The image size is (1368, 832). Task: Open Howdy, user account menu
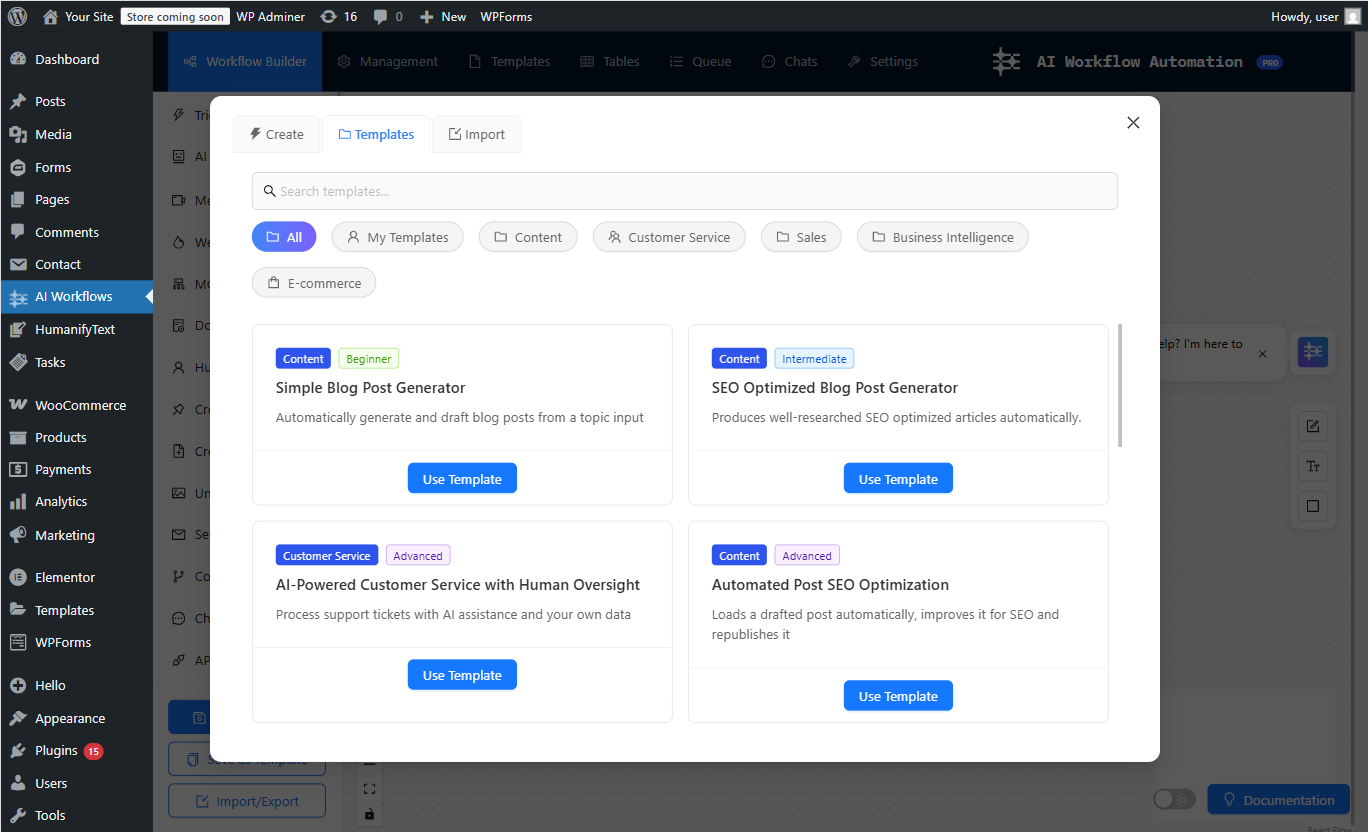1315,16
